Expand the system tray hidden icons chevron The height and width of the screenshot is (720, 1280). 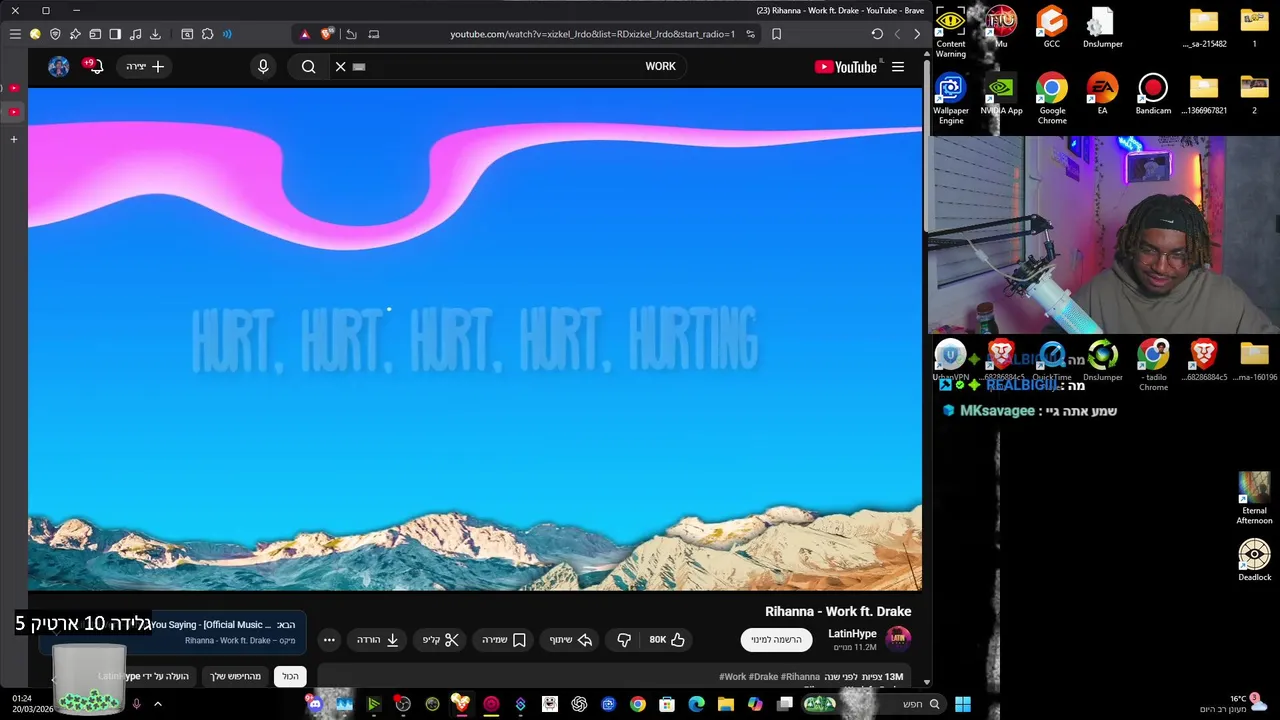(x=157, y=704)
